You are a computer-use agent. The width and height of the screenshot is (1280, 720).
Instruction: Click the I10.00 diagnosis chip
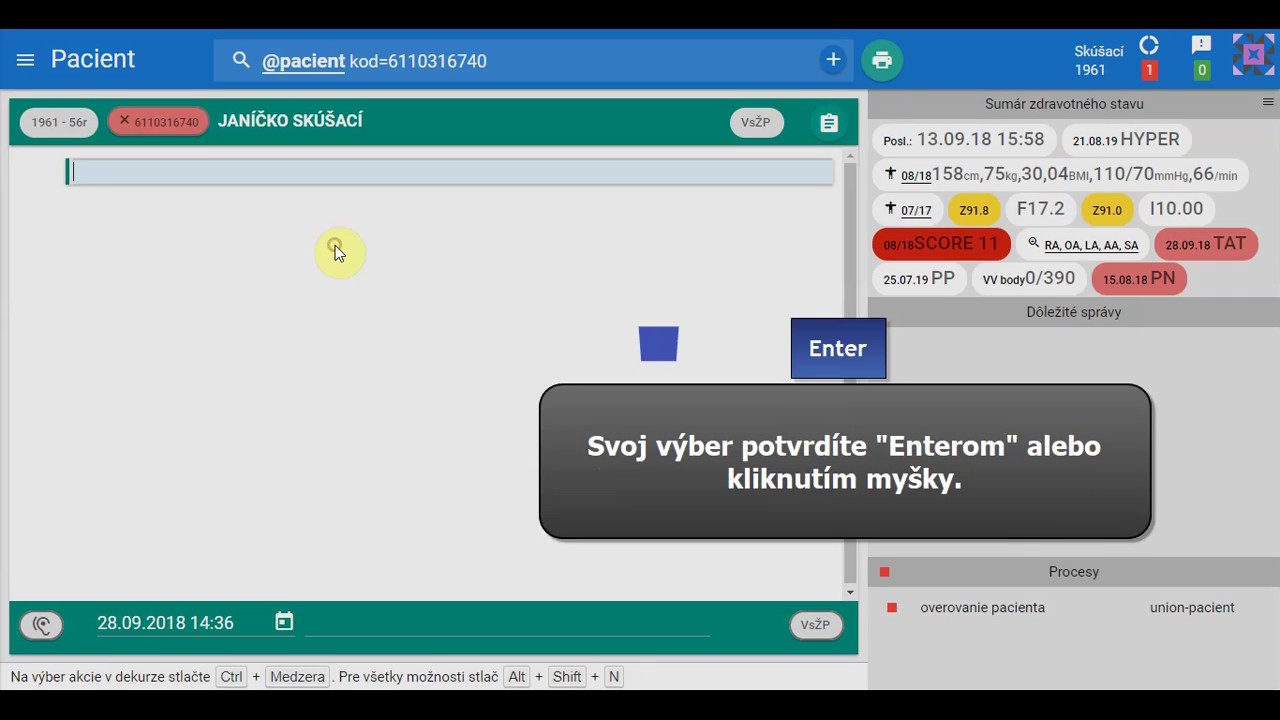1176,209
